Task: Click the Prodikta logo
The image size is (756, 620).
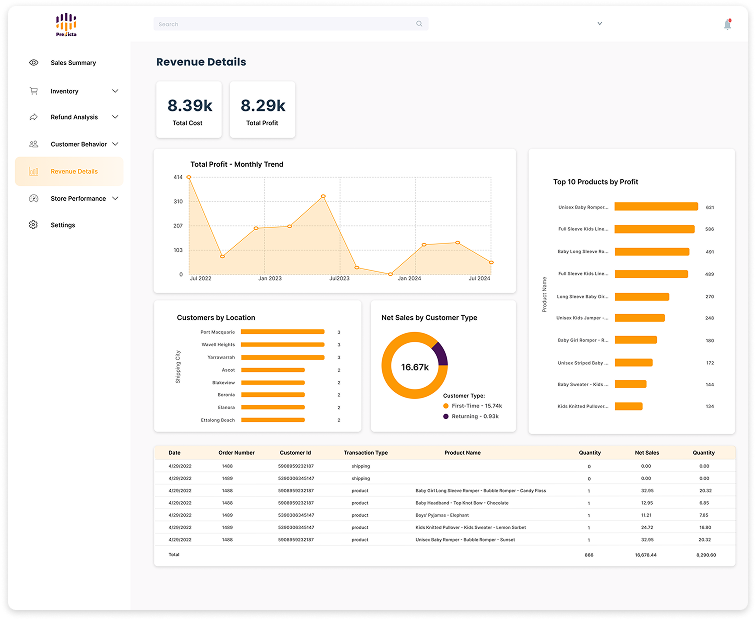Action: [66, 25]
